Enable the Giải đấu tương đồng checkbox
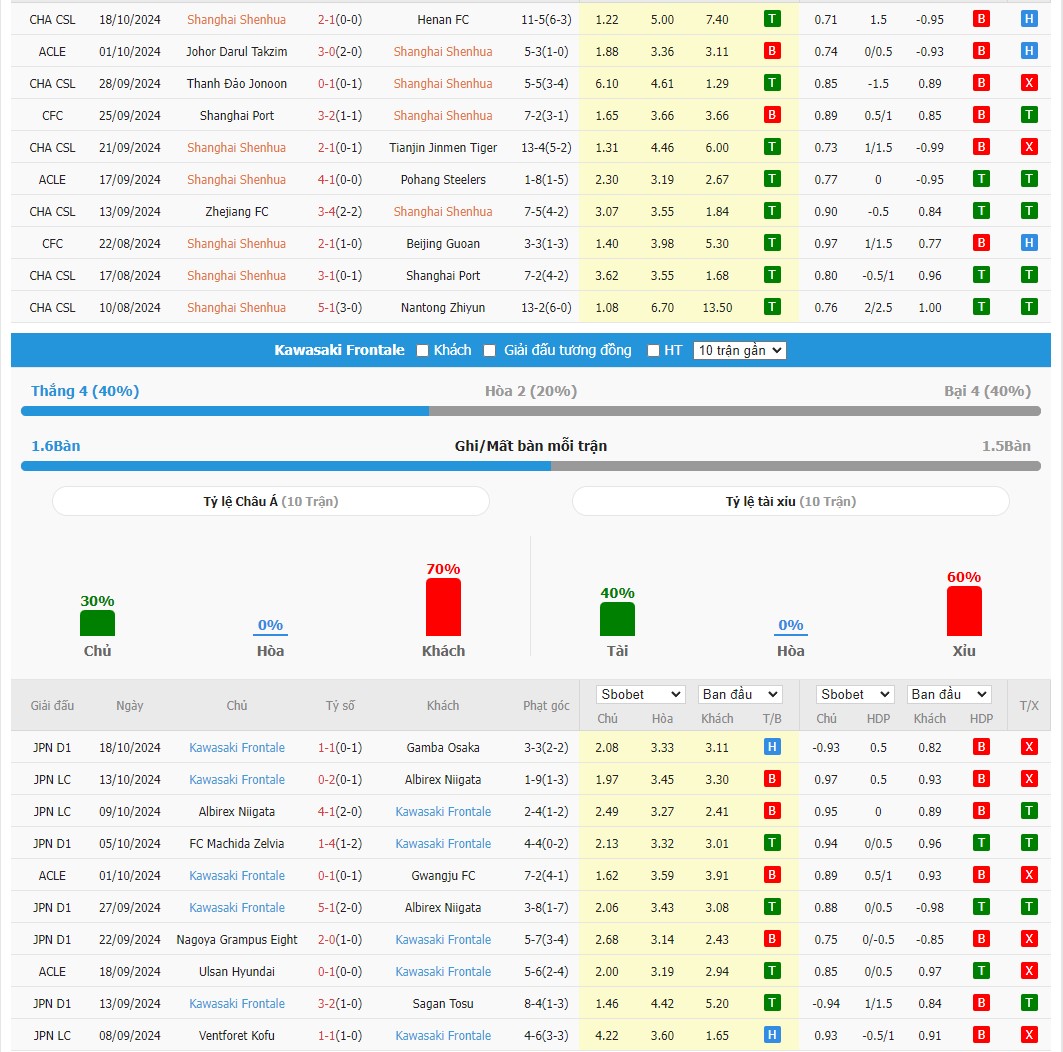The width and height of the screenshot is (1063, 1052). tap(489, 350)
